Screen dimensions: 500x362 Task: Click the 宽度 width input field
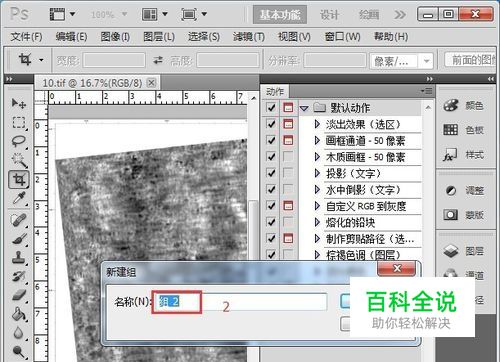[x=114, y=61]
